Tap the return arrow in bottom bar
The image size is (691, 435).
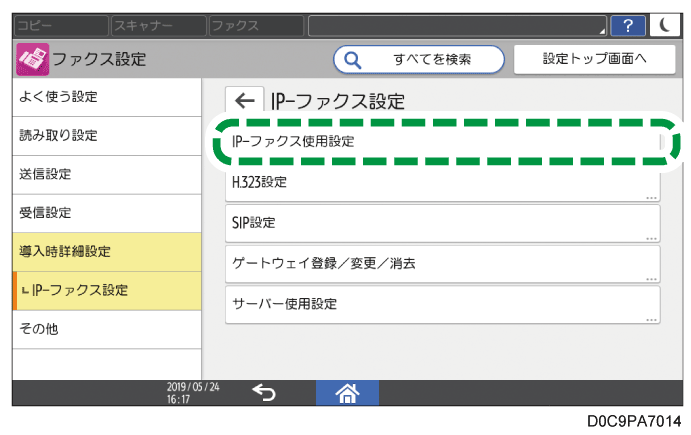(x=264, y=393)
